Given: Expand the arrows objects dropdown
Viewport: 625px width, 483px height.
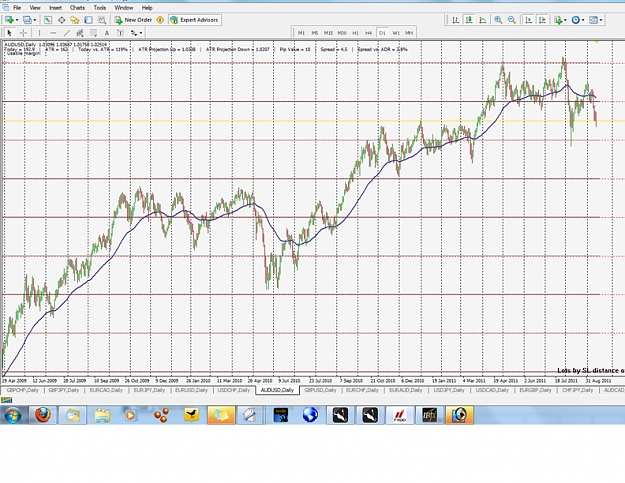Looking at the screenshot, I should pyautogui.click(x=141, y=33).
